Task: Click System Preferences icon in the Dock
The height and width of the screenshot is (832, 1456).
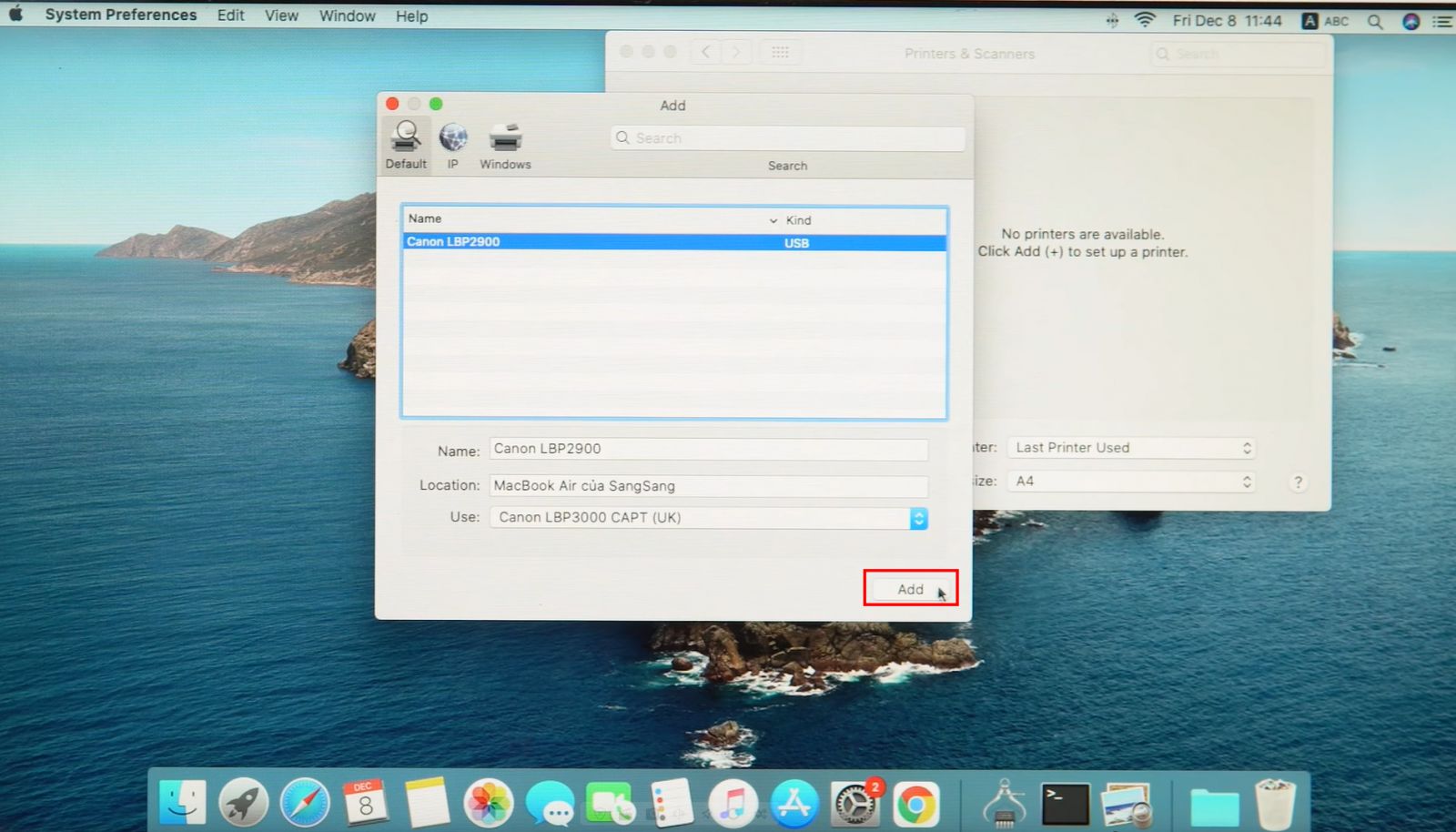Action: pos(854,804)
